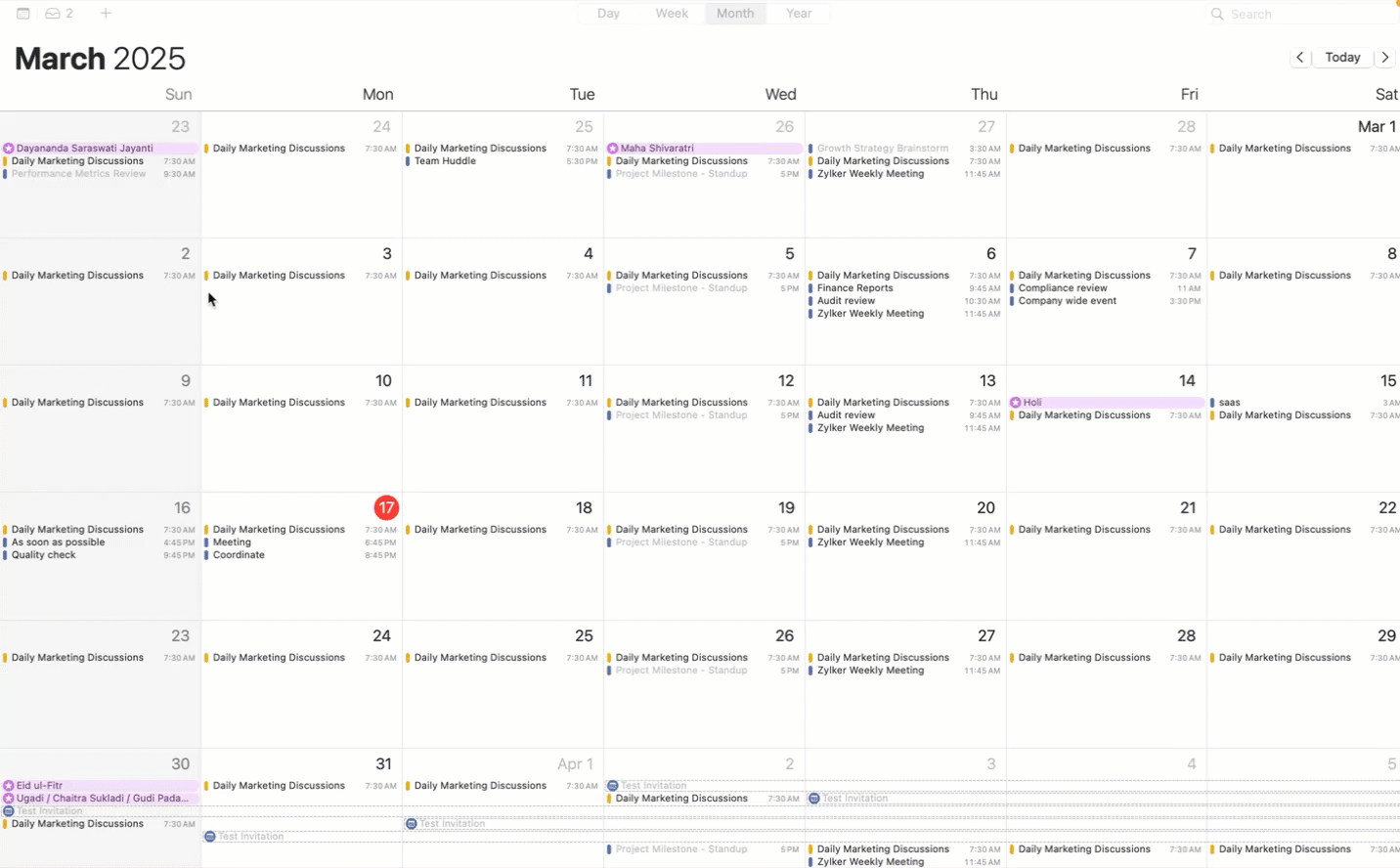This screenshot has height=868, width=1400.
Task: Select Company wide event on March 7
Action: tap(1068, 301)
